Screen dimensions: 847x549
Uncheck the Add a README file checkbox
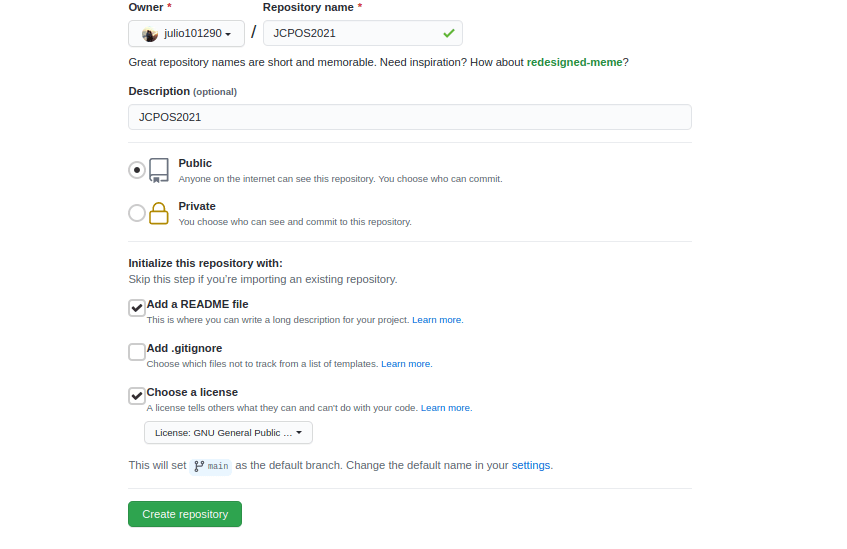[137, 308]
